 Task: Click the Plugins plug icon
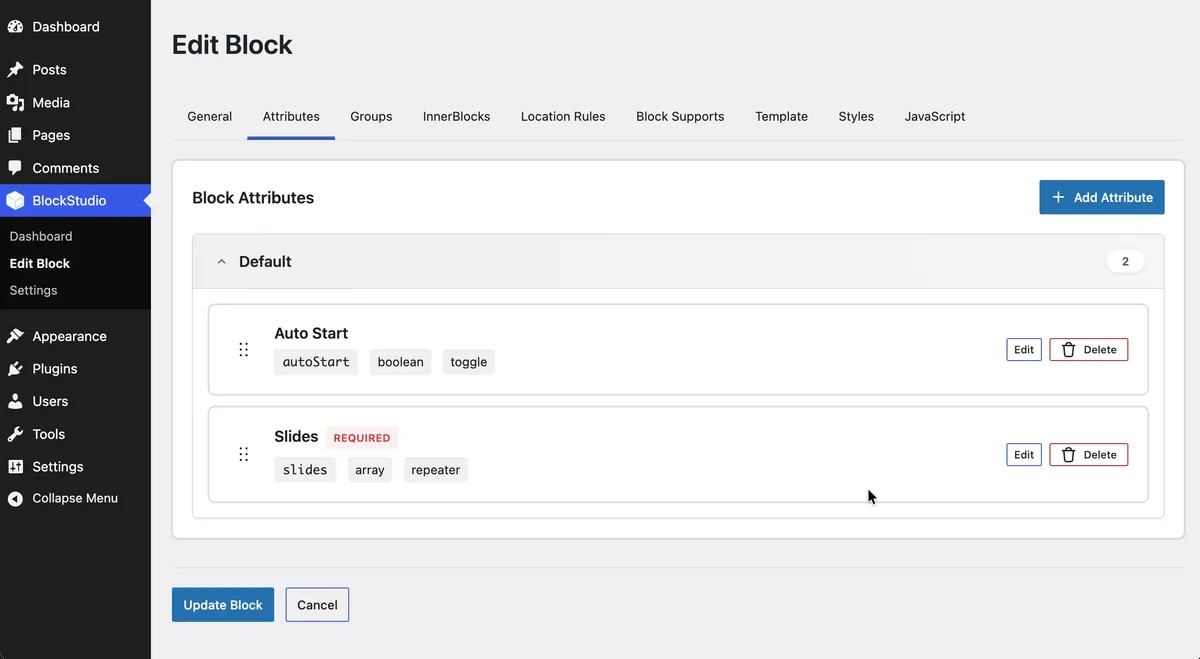15,369
